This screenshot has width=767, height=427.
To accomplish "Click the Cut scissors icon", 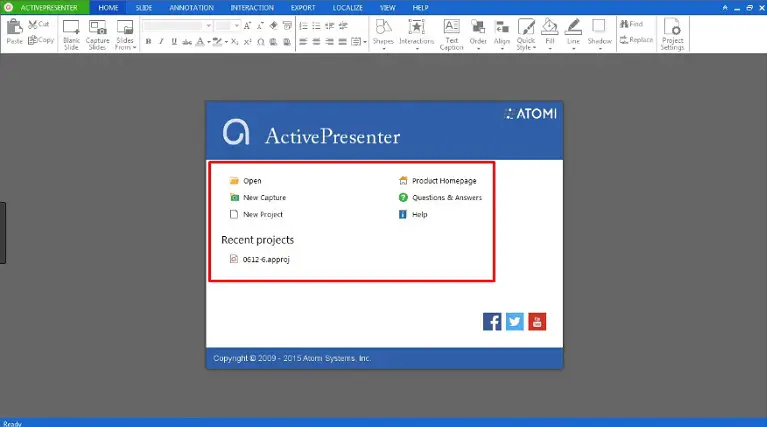I will [x=33, y=24].
